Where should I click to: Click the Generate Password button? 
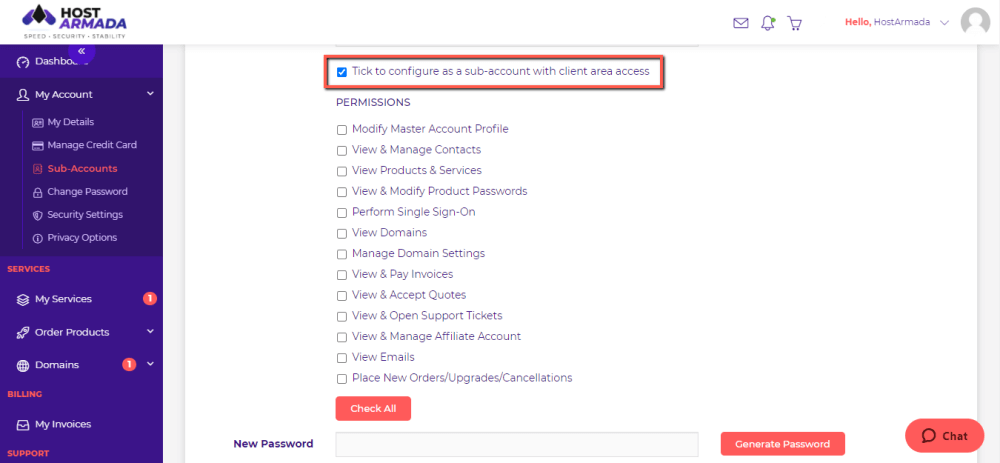coord(782,444)
